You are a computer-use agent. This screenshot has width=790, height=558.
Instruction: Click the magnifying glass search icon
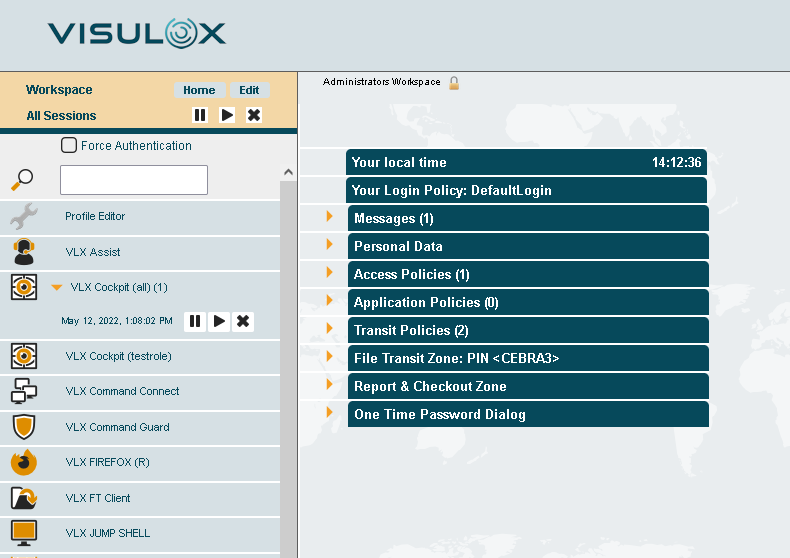click(x=22, y=180)
